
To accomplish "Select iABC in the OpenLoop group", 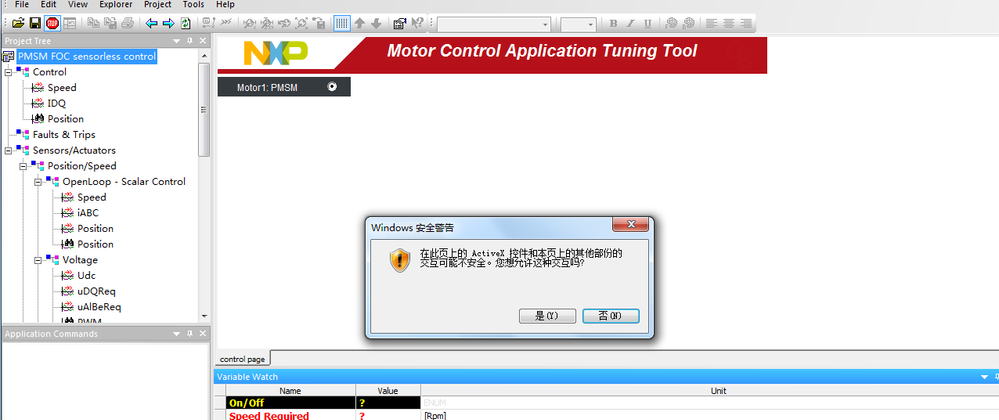I will point(88,213).
